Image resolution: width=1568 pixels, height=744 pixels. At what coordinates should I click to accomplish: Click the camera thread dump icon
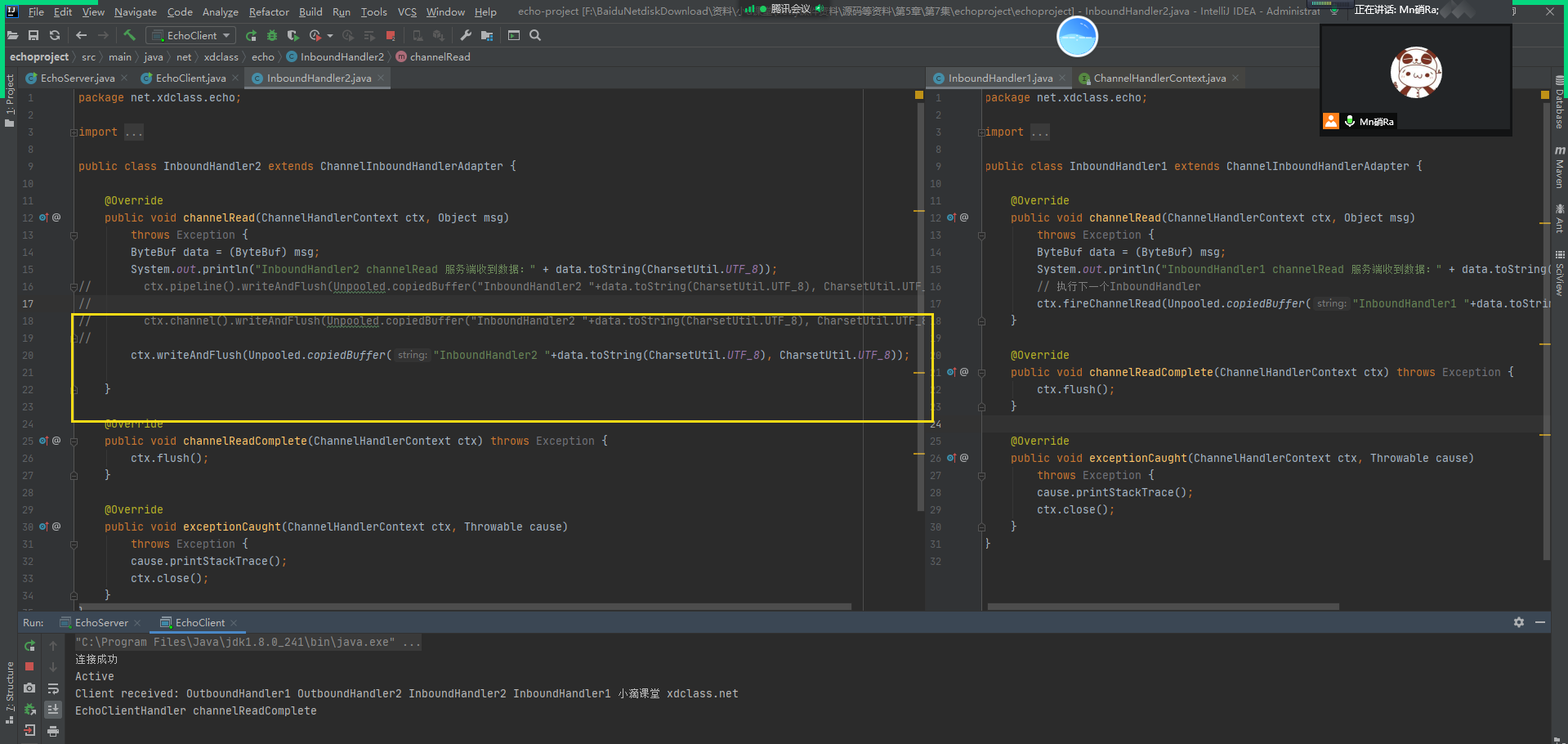pos(30,688)
